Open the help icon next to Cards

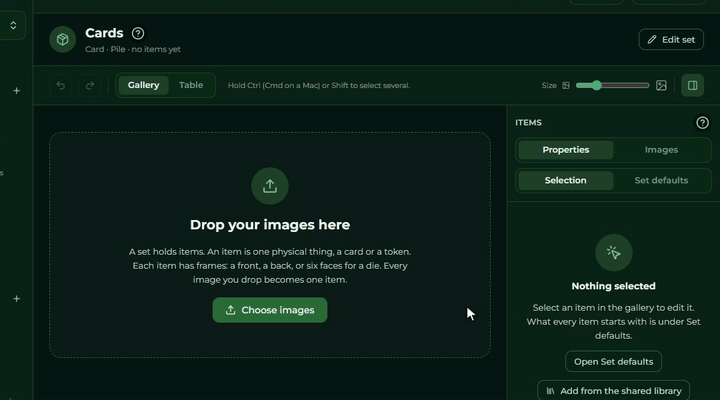[138, 33]
